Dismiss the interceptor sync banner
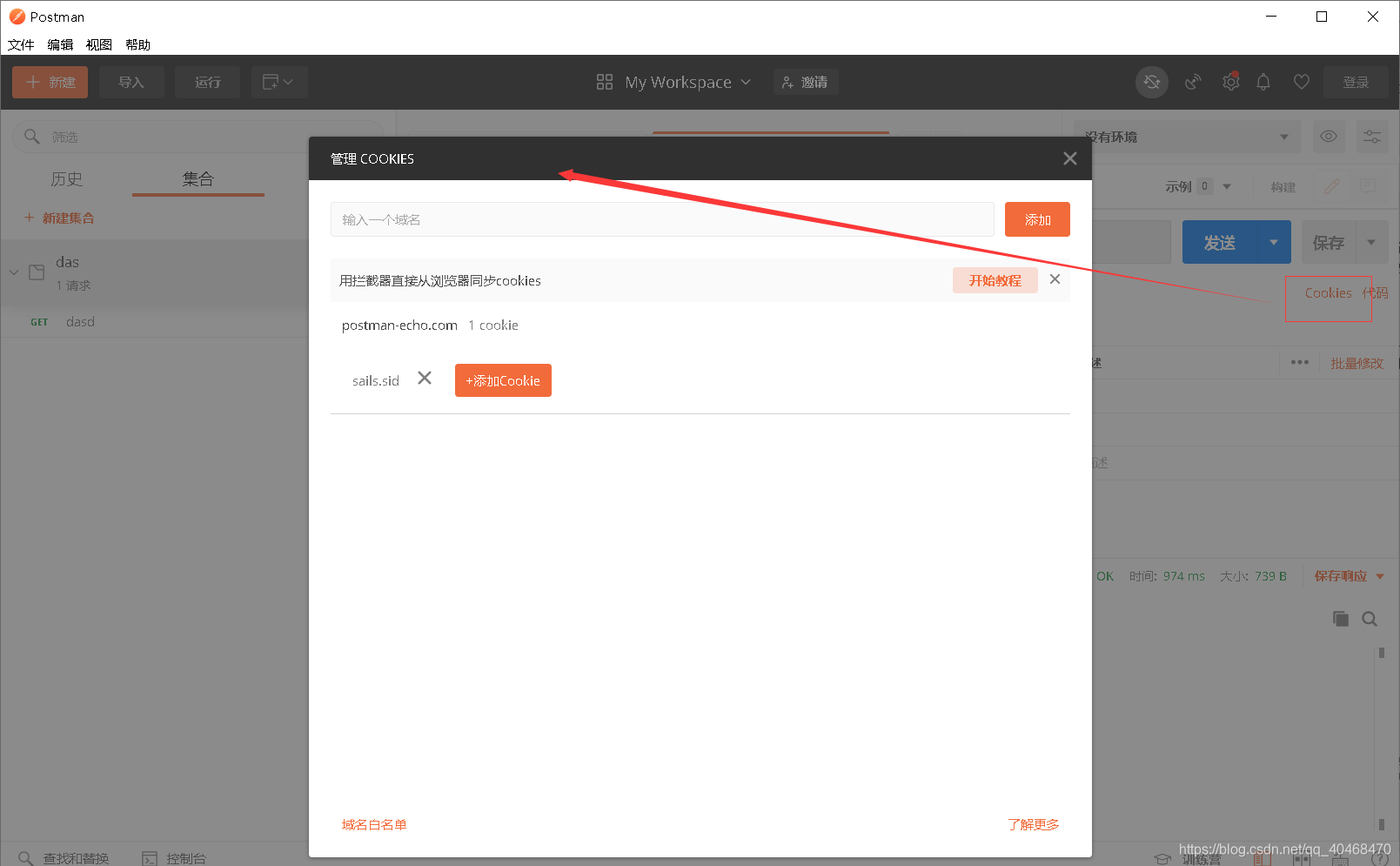 (1055, 279)
